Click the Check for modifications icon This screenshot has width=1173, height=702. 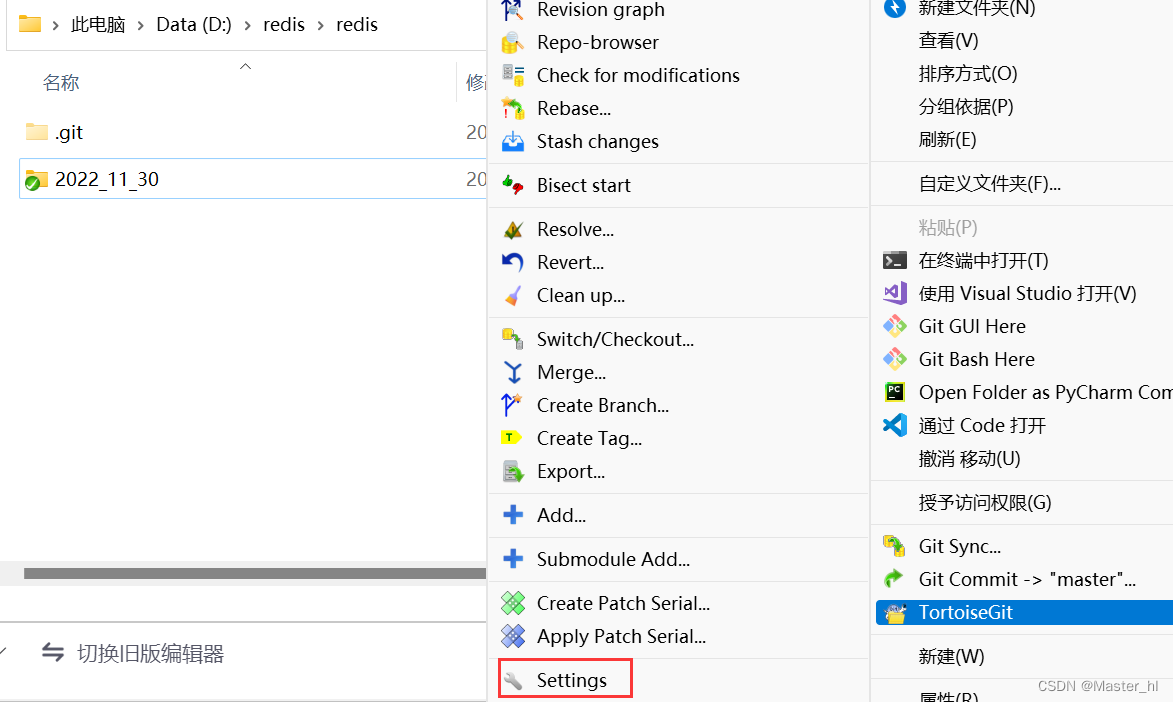512,76
